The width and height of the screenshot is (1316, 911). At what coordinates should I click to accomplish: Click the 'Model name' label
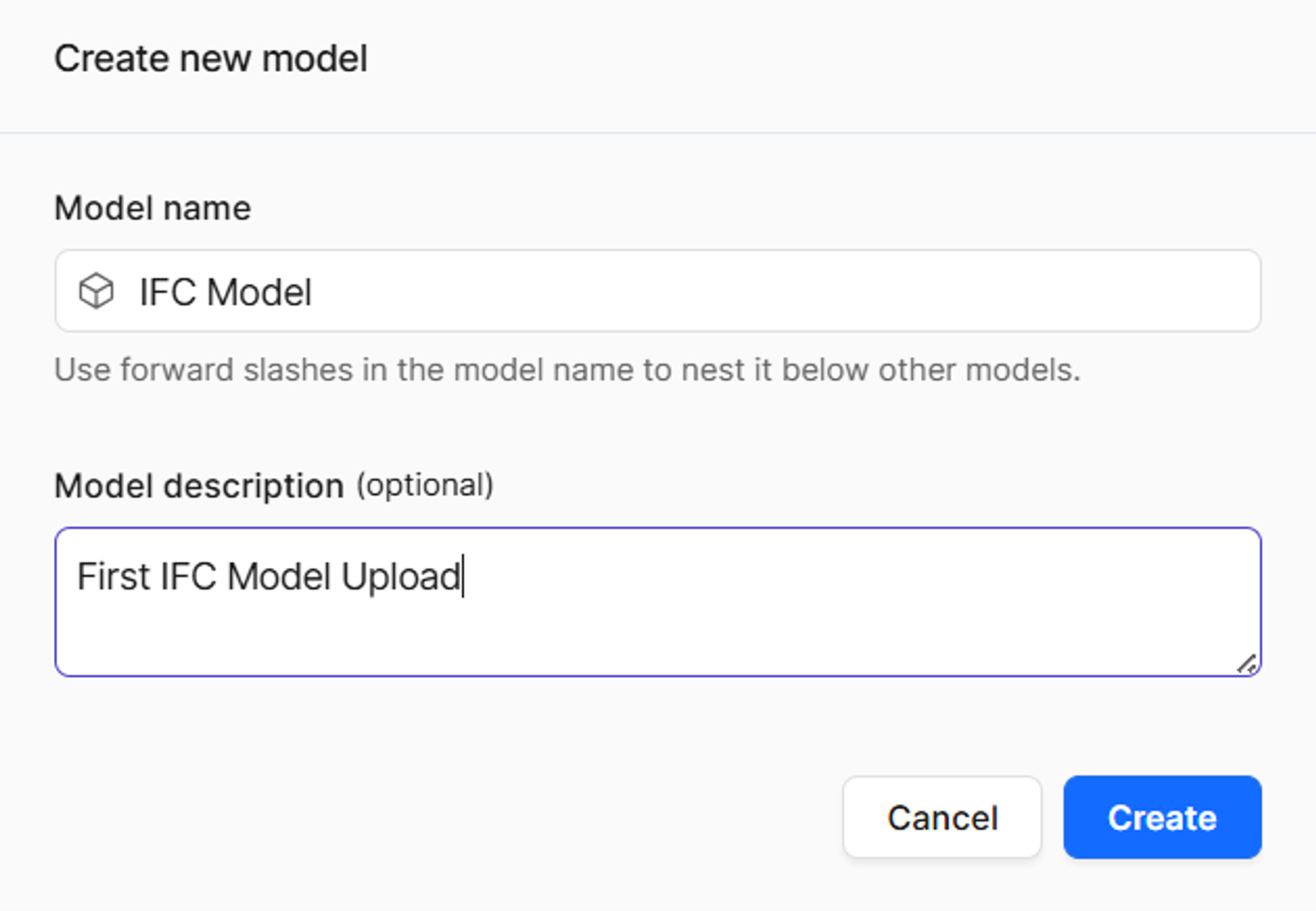tap(152, 208)
